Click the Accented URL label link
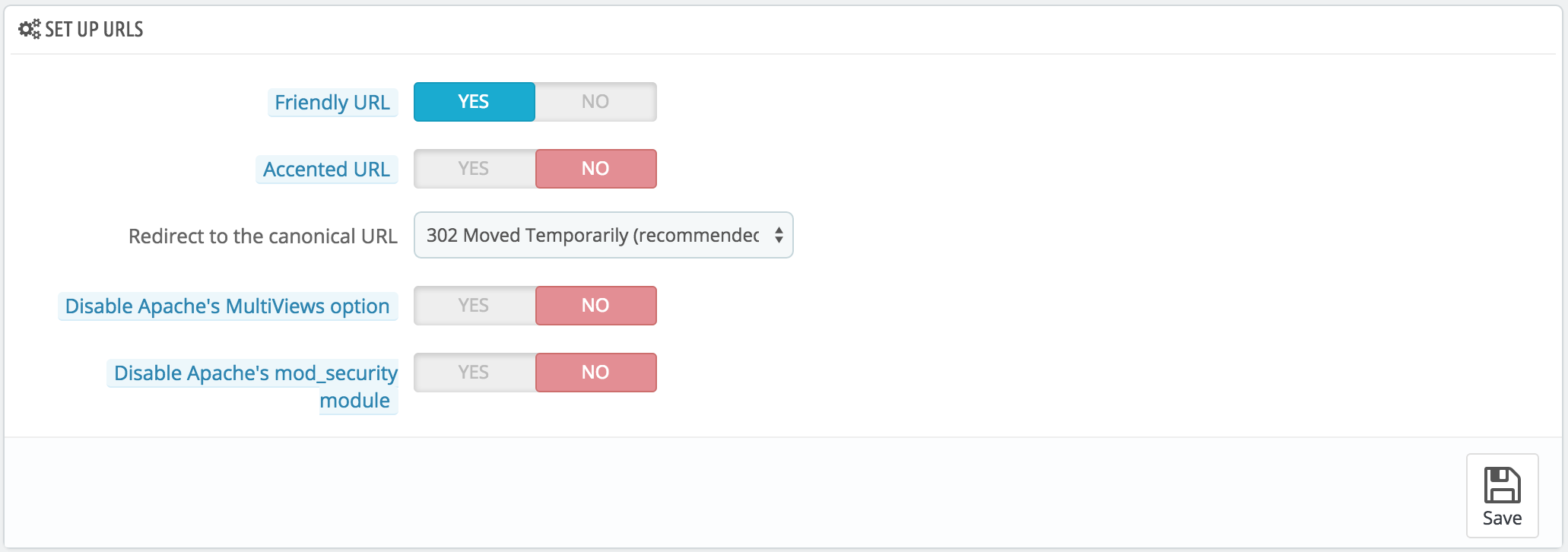1568x552 pixels. coord(326,170)
